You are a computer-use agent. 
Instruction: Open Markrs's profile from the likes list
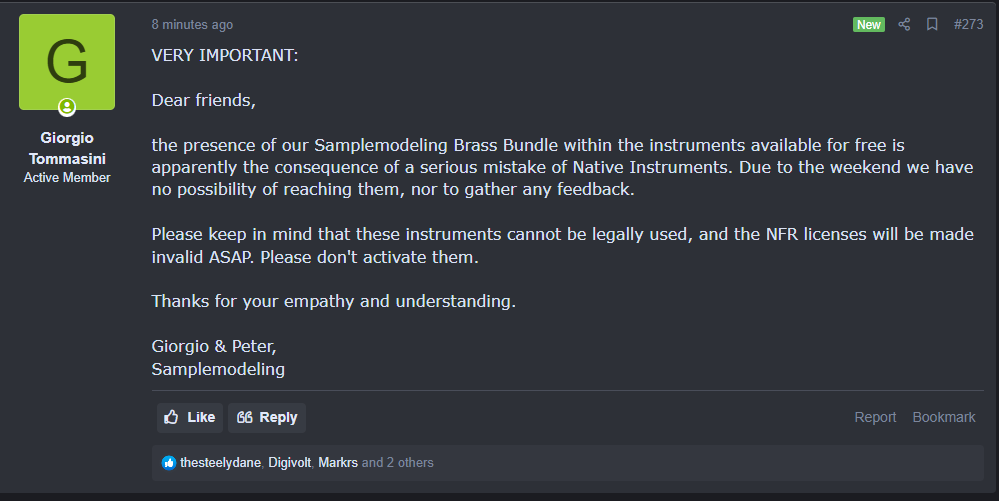pyautogui.click(x=339, y=463)
